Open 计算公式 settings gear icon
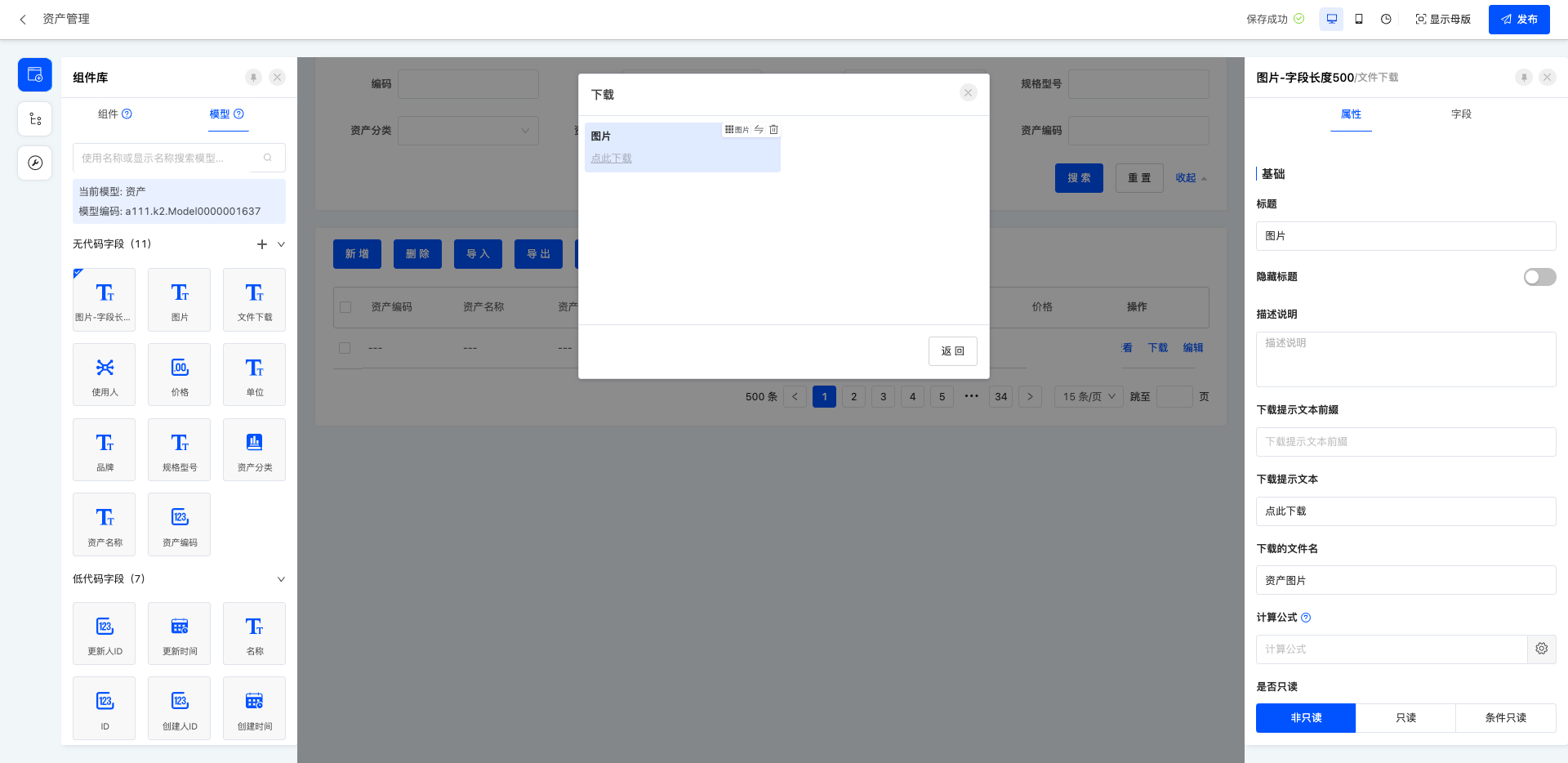Image resolution: width=1568 pixels, height=763 pixels. coord(1541,649)
